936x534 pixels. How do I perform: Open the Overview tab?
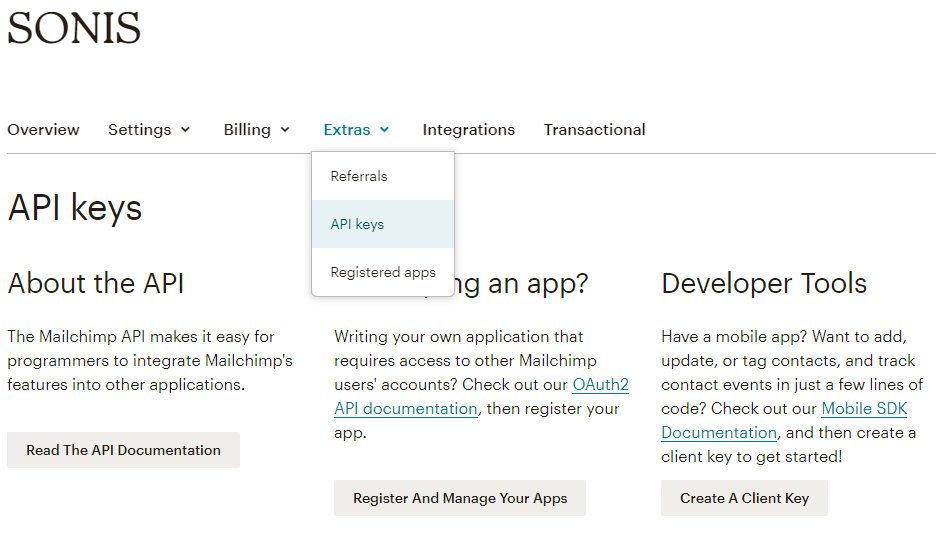pos(43,129)
